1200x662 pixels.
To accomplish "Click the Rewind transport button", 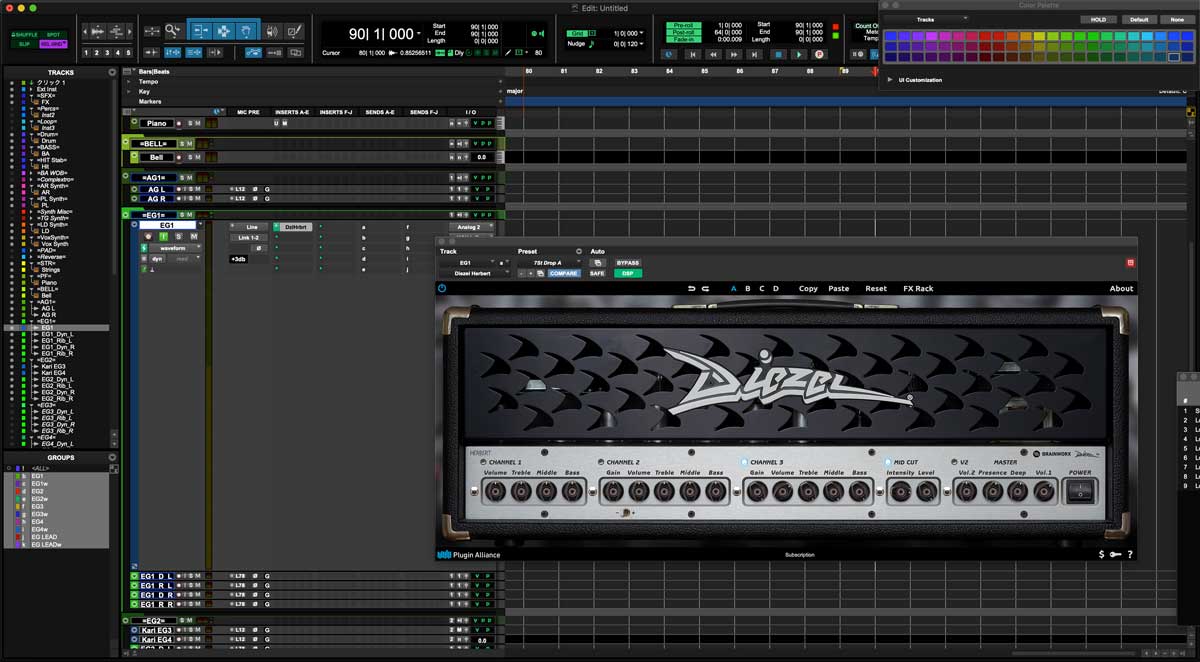I will pos(714,54).
